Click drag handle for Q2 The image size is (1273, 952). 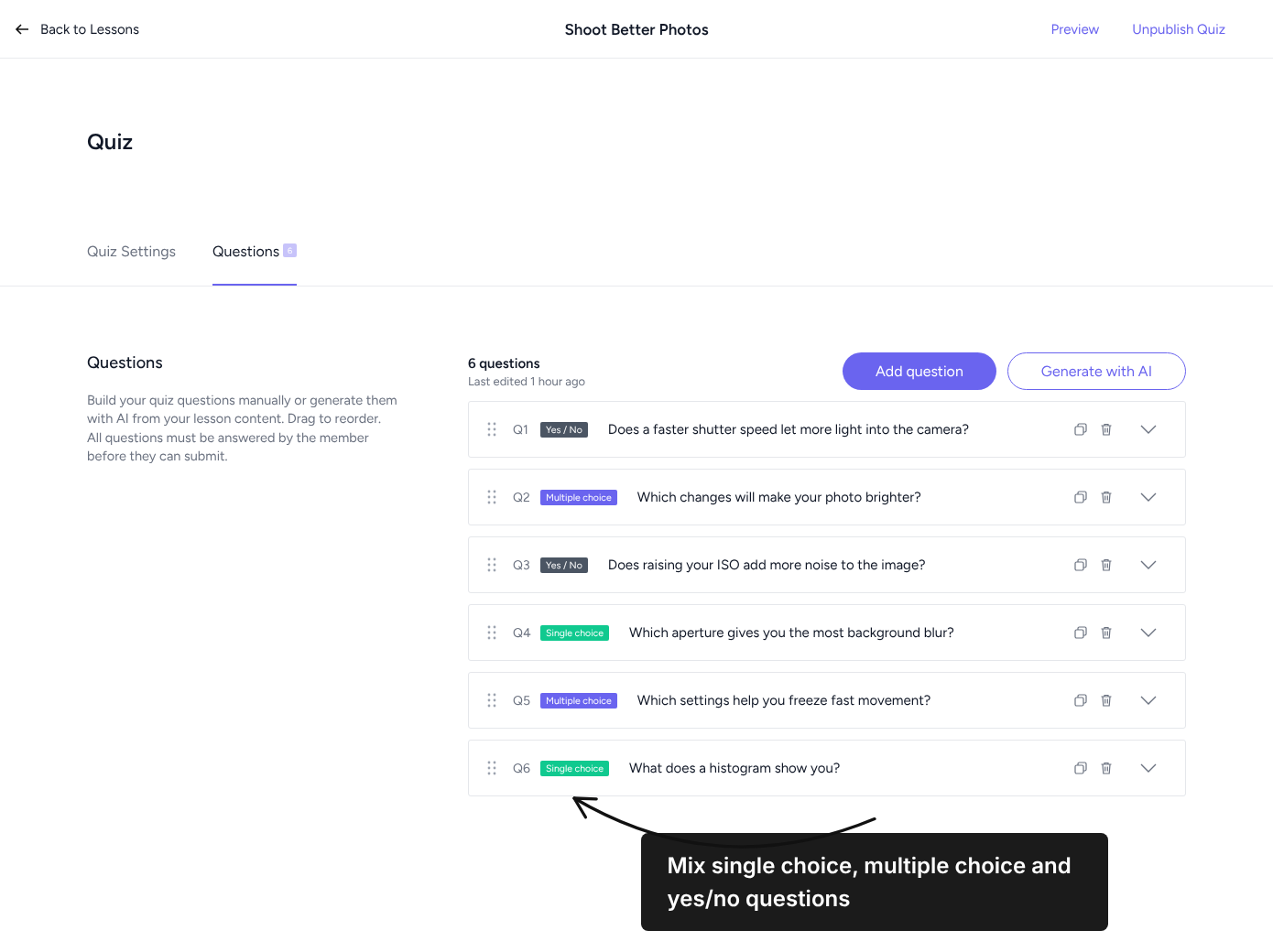[x=492, y=497]
